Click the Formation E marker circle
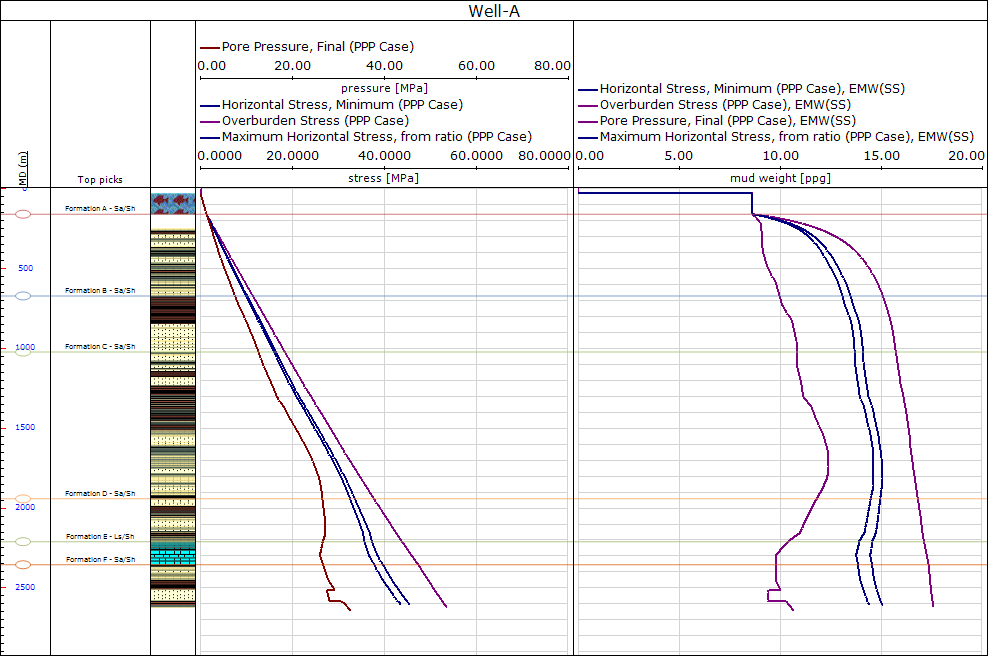Image resolution: width=988 pixels, height=656 pixels. coord(24,542)
